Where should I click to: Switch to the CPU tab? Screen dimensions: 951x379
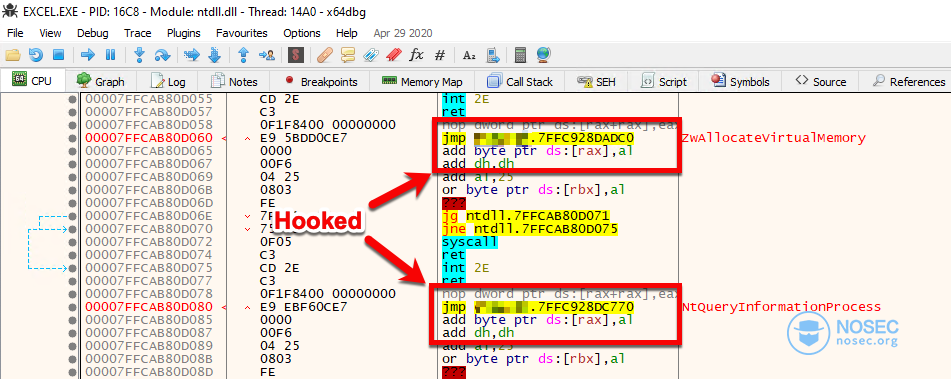[33, 81]
